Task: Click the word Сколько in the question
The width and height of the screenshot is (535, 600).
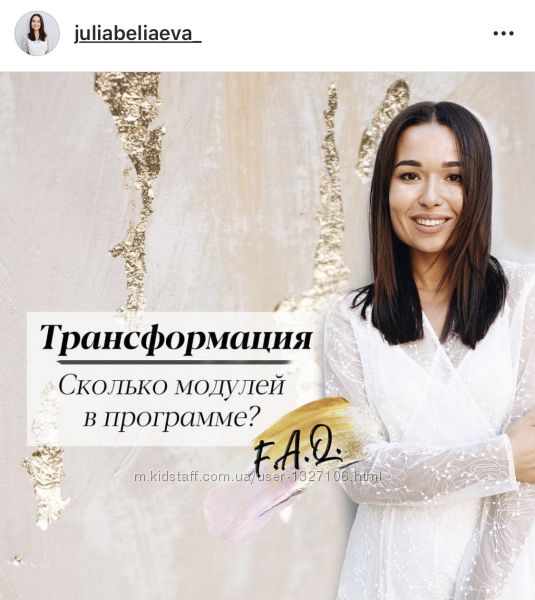Action: (113, 385)
